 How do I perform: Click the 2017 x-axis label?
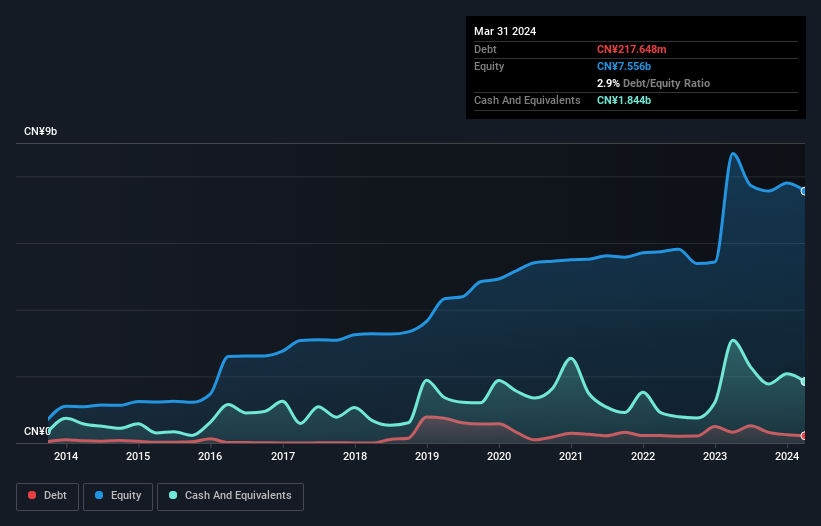point(283,456)
